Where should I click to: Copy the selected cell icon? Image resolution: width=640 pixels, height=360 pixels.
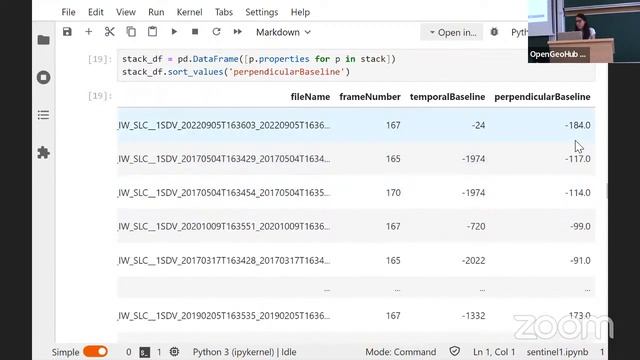(x=131, y=32)
